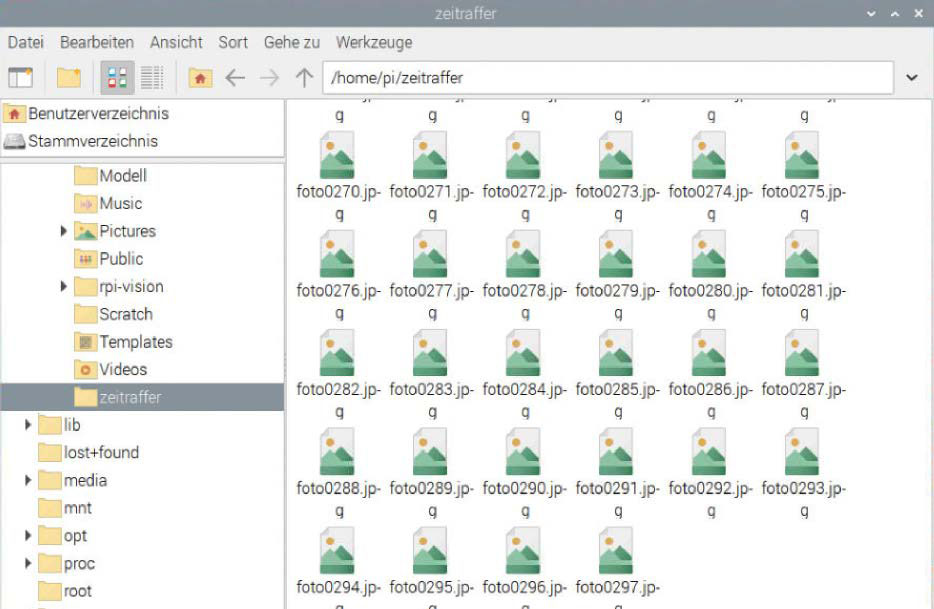Select the Videos folder in sidebar

(122, 370)
